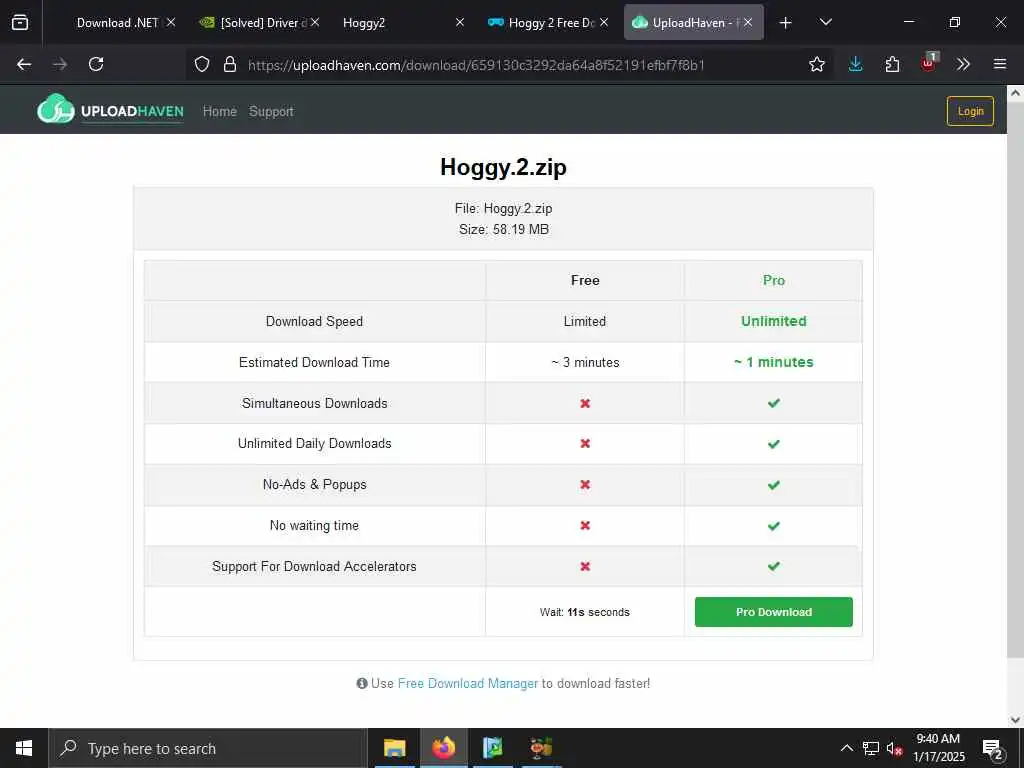Image resolution: width=1024 pixels, height=768 pixels.
Task: Click the Firefox taskbar icon
Action: (x=443, y=748)
